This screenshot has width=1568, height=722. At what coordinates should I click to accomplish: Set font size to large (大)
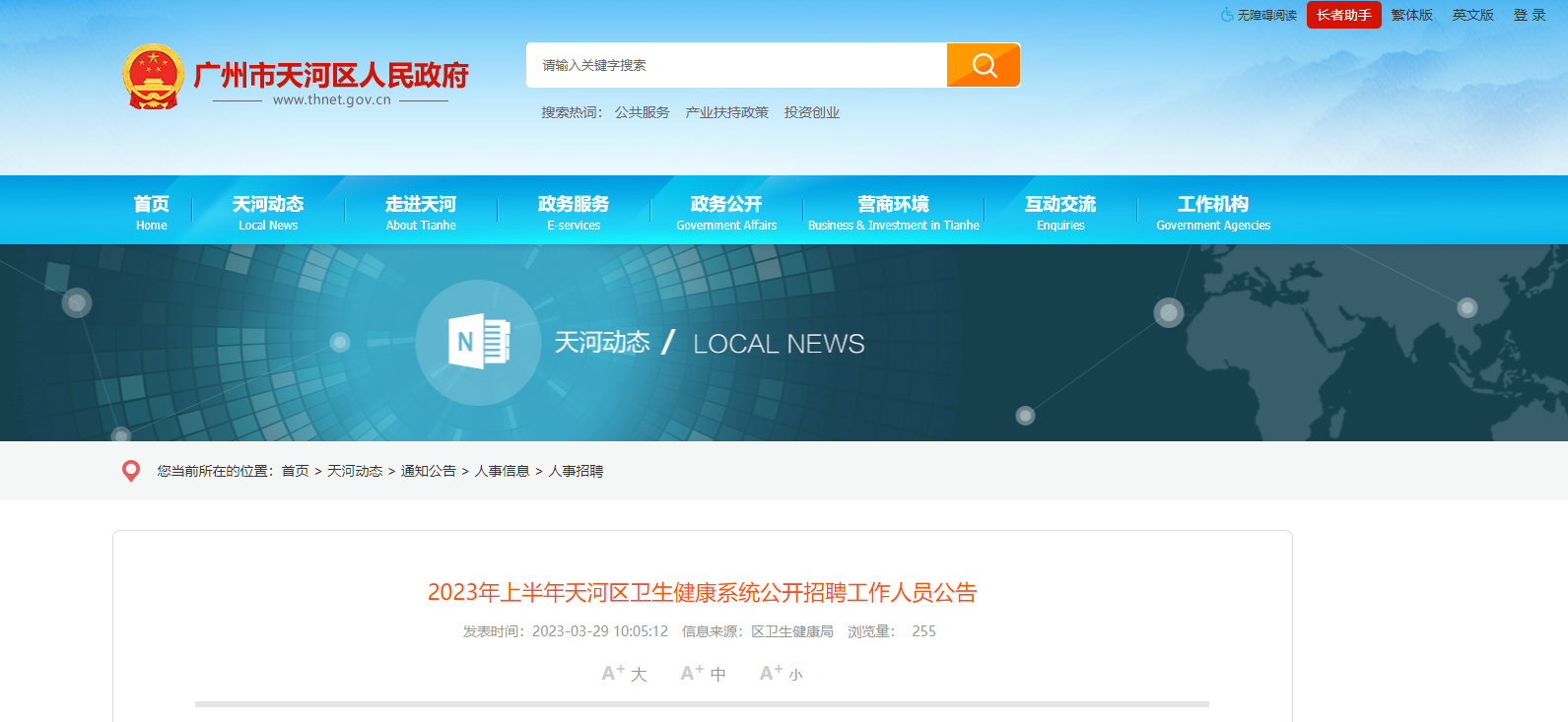point(624,674)
